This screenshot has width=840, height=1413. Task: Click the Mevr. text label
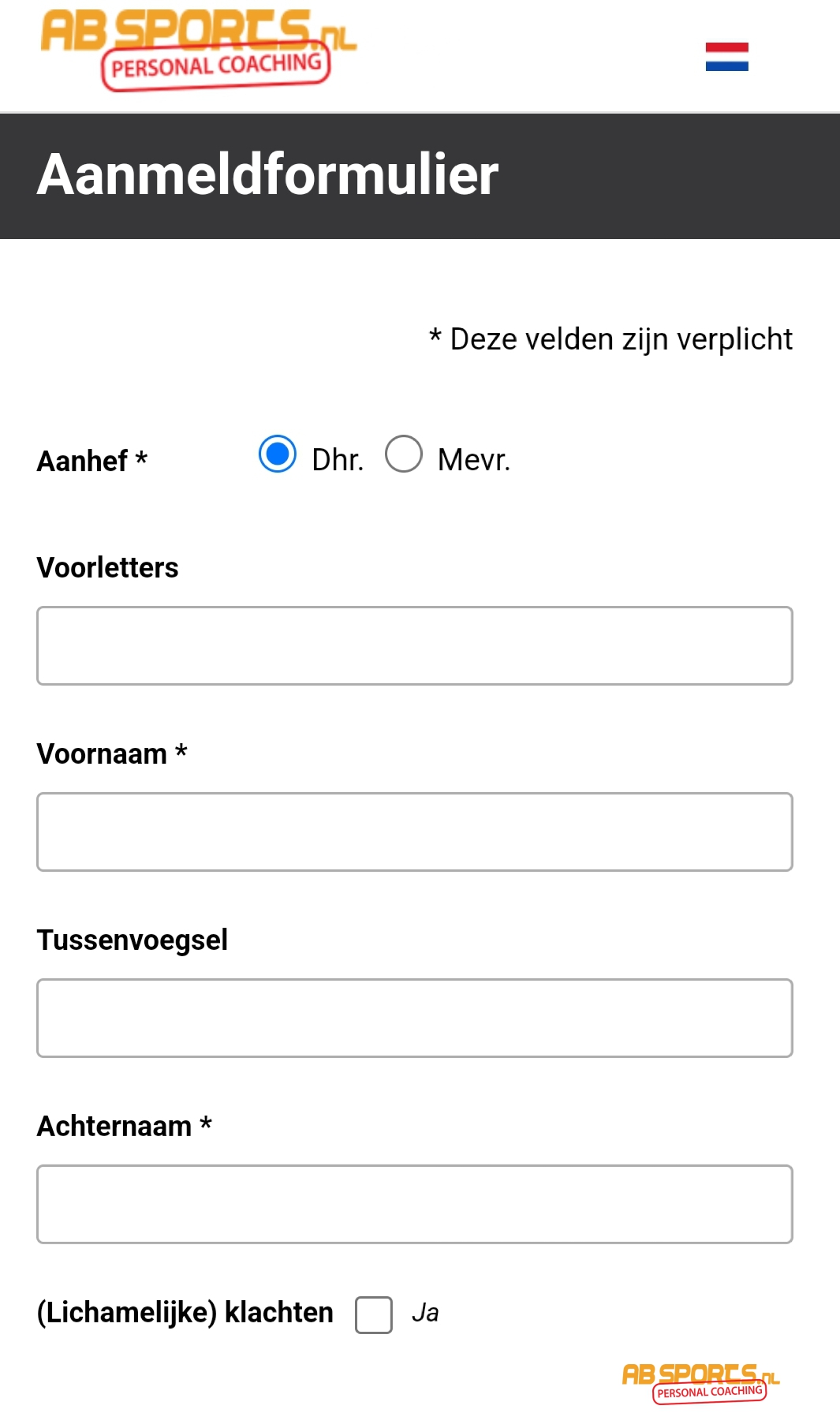click(474, 460)
